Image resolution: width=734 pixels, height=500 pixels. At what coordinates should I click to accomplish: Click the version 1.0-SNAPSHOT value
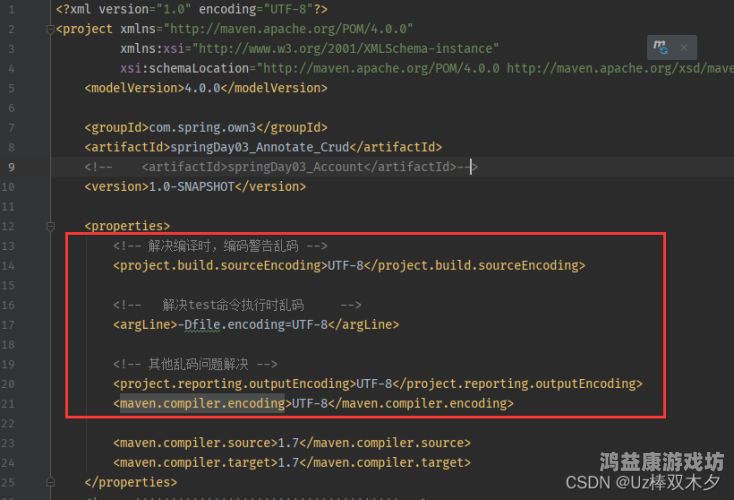coord(191,187)
